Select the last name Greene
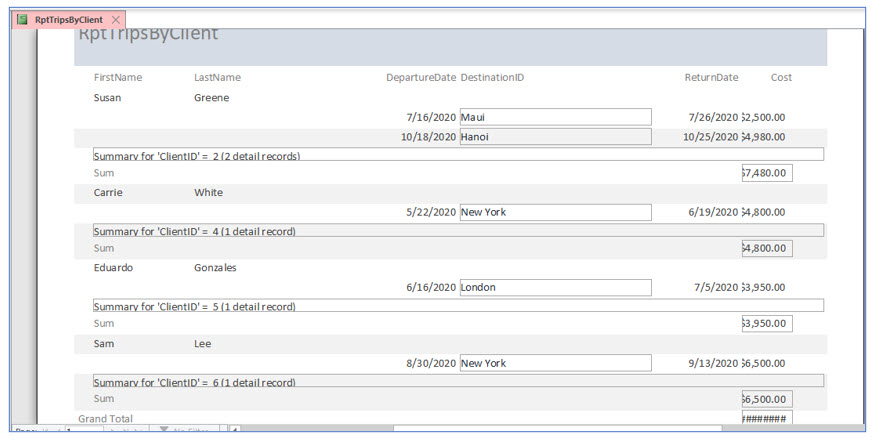The height and width of the screenshot is (442, 876). pos(211,98)
